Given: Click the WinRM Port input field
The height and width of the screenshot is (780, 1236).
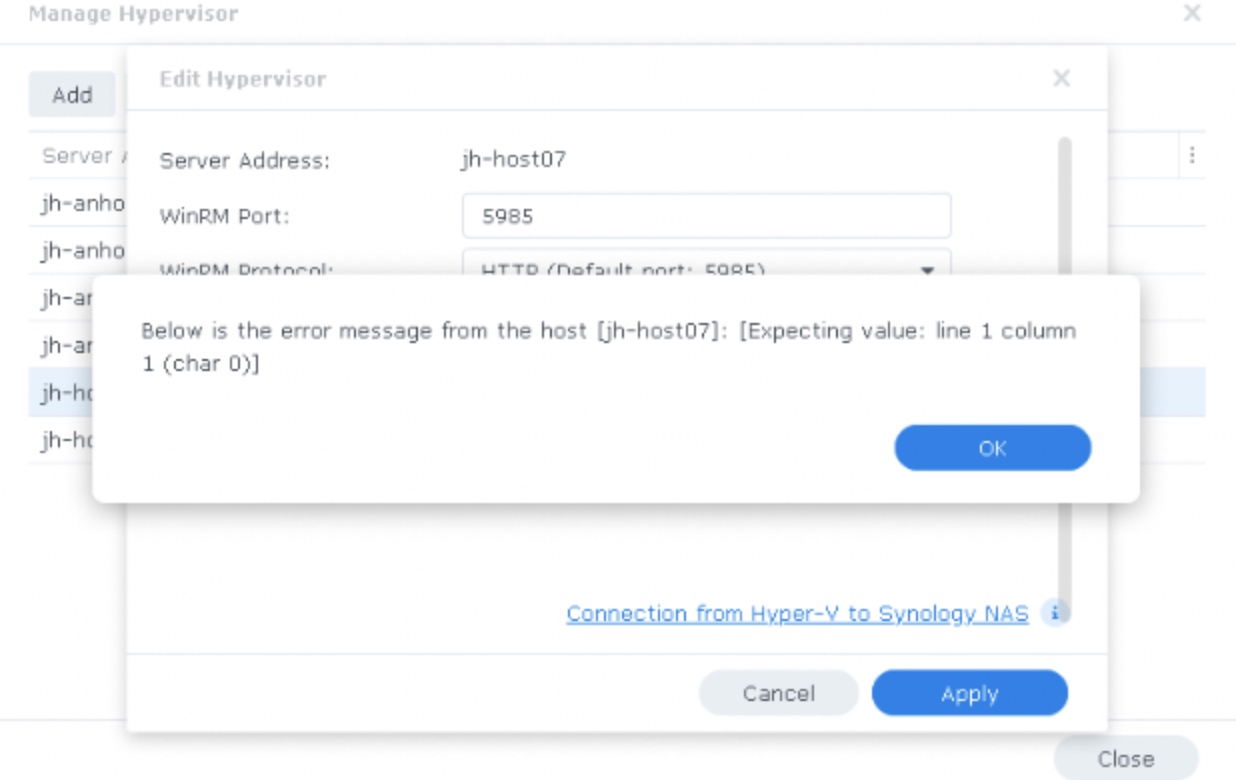Looking at the screenshot, I should [706, 216].
